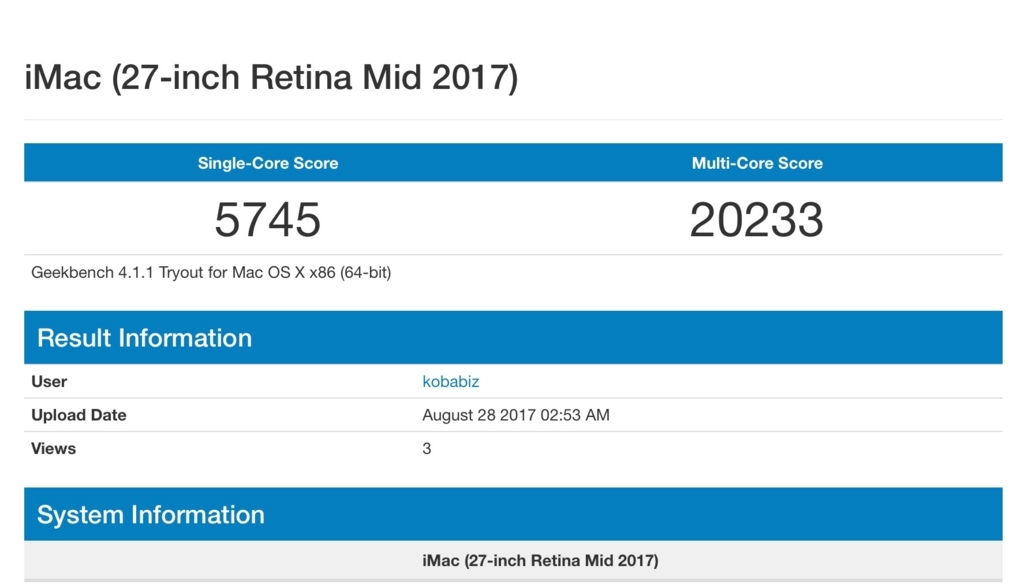
Task: Click the User row label
Action: pyautogui.click(x=49, y=382)
